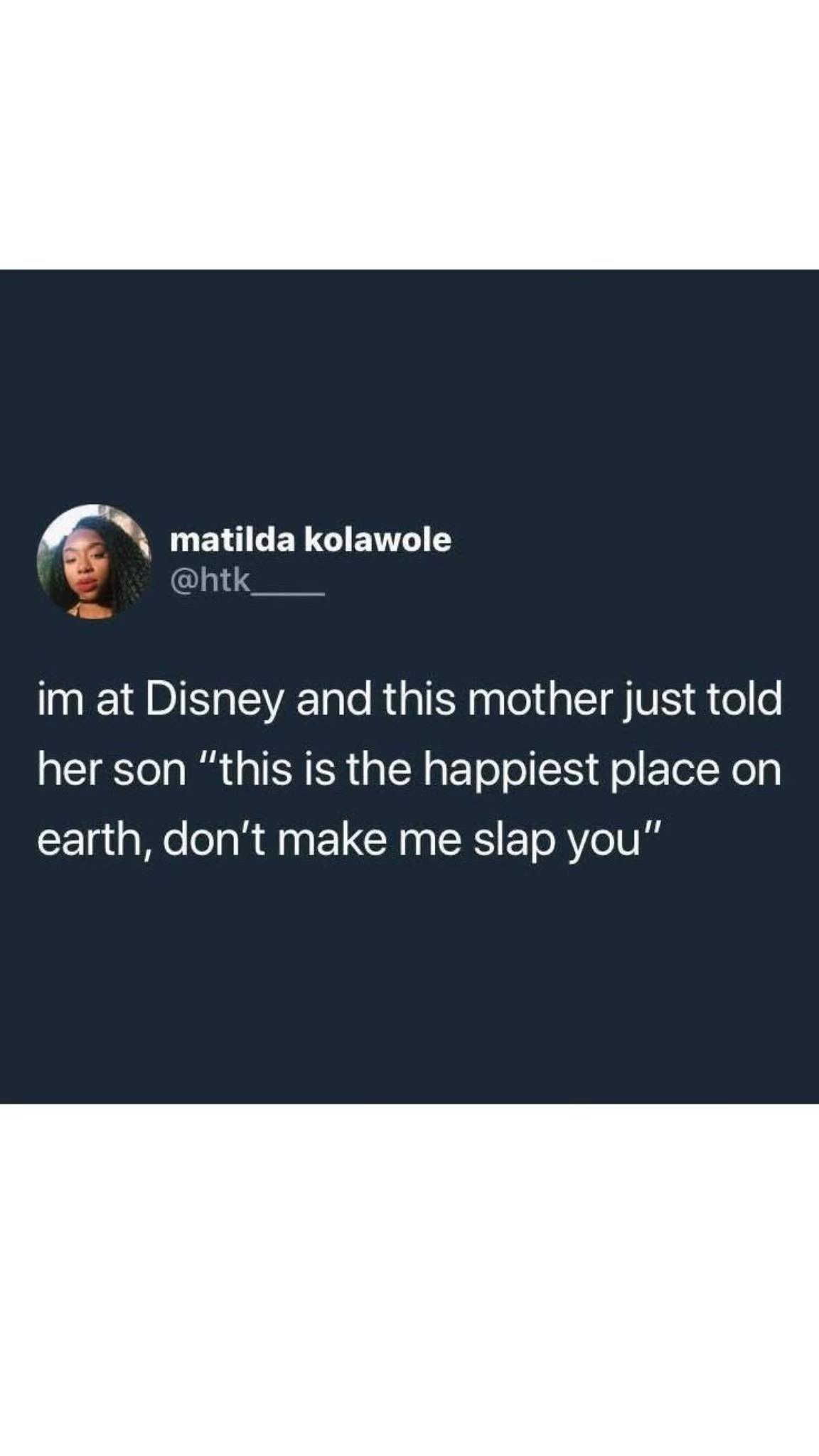Tap the word kolawole in the display name
Viewport: 819px width, 1456px height.
(x=378, y=540)
